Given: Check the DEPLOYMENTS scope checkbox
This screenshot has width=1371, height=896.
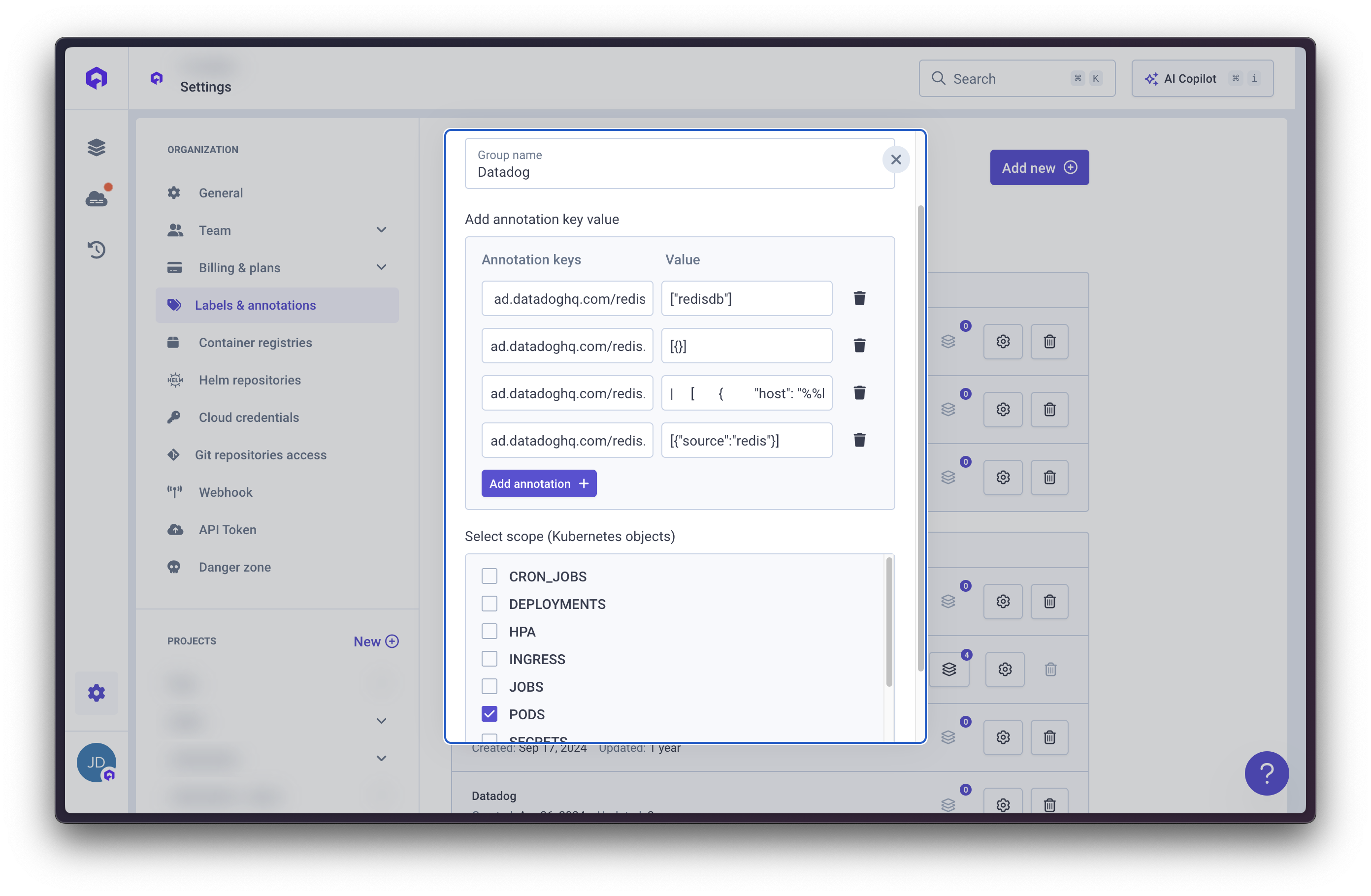Looking at the screenshot, I should click(x=489, y=604).
